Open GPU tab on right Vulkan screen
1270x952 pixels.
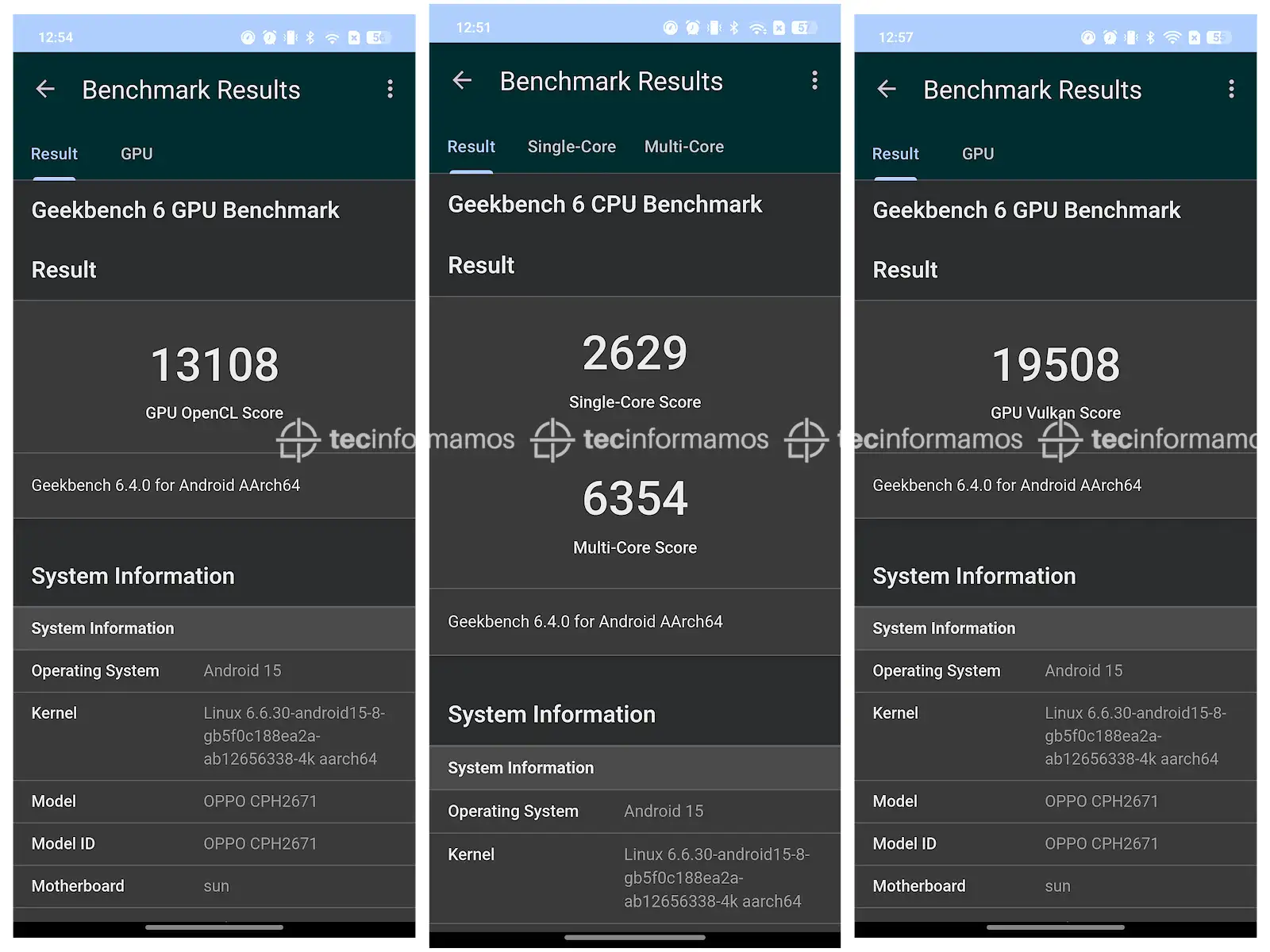978,154
